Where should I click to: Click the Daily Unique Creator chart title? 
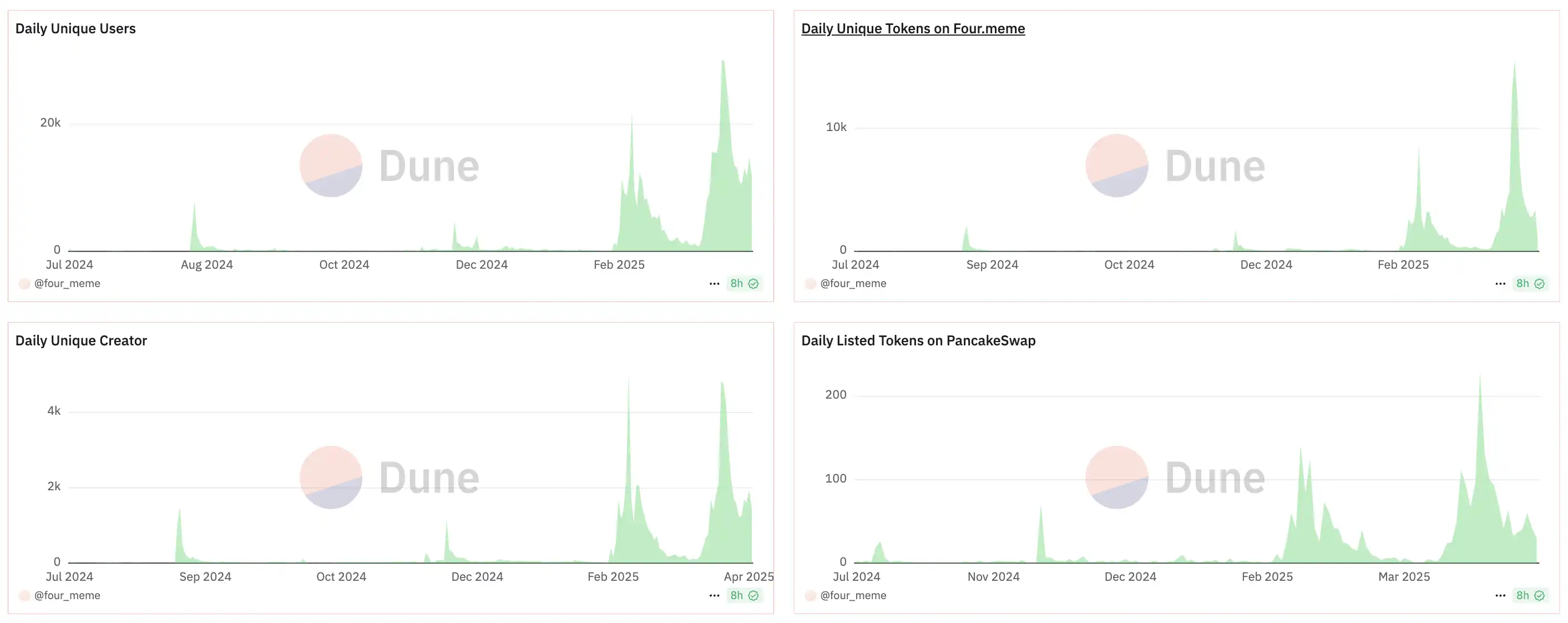pyautogui.click(x=81, y=340)
